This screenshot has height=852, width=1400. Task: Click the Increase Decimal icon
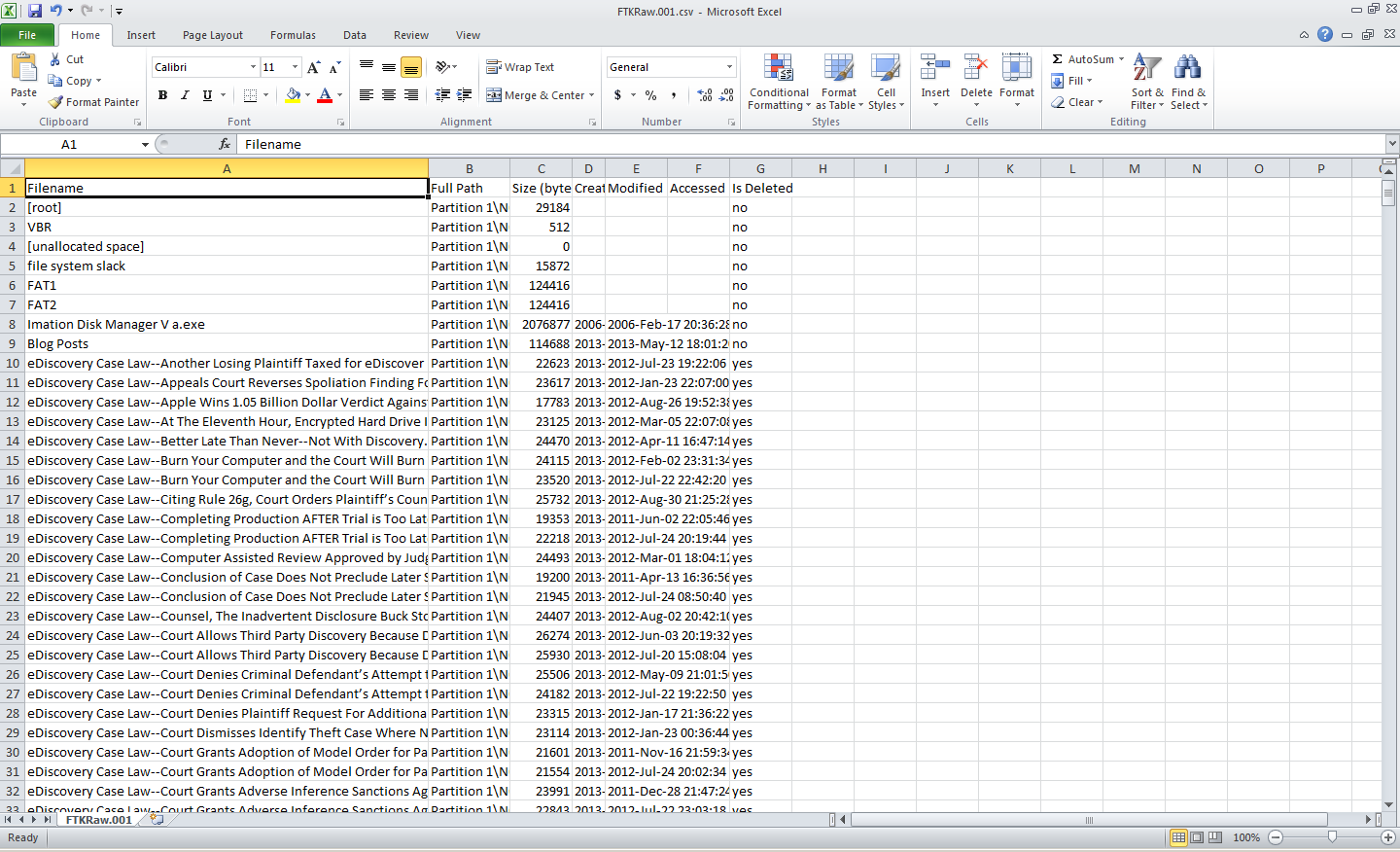[705, 95]
